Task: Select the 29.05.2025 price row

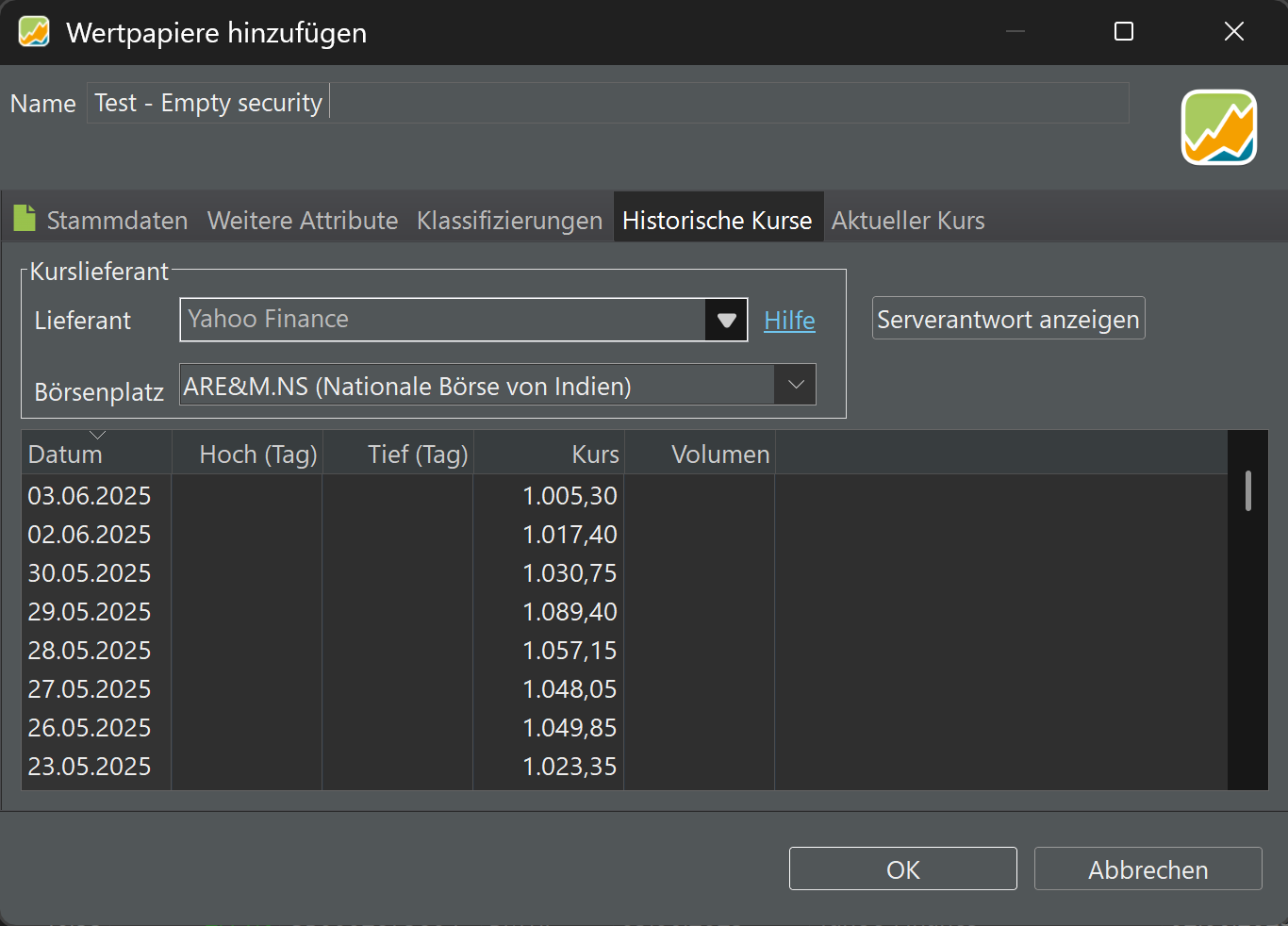Action: click(624, 611)
